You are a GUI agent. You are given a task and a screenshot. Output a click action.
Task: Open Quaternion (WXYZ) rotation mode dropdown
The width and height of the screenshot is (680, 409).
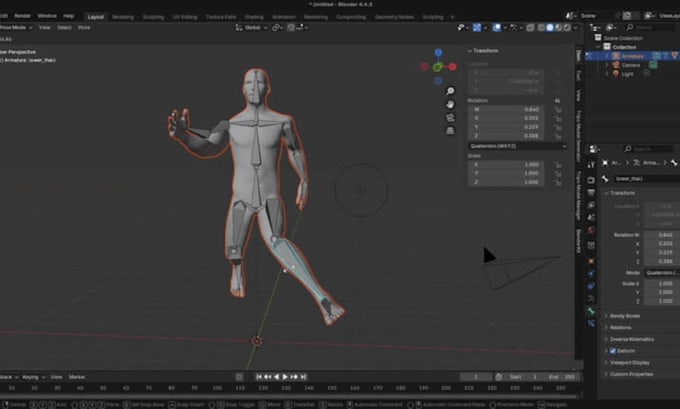click(x=517, y=146)
